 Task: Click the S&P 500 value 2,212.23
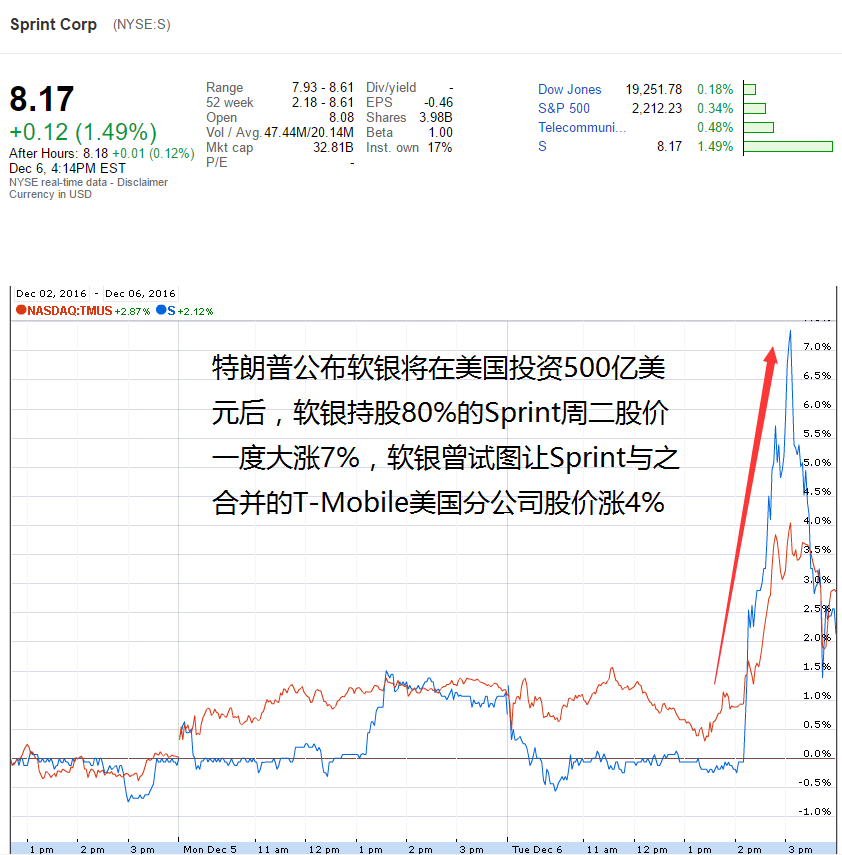point(657,109)
